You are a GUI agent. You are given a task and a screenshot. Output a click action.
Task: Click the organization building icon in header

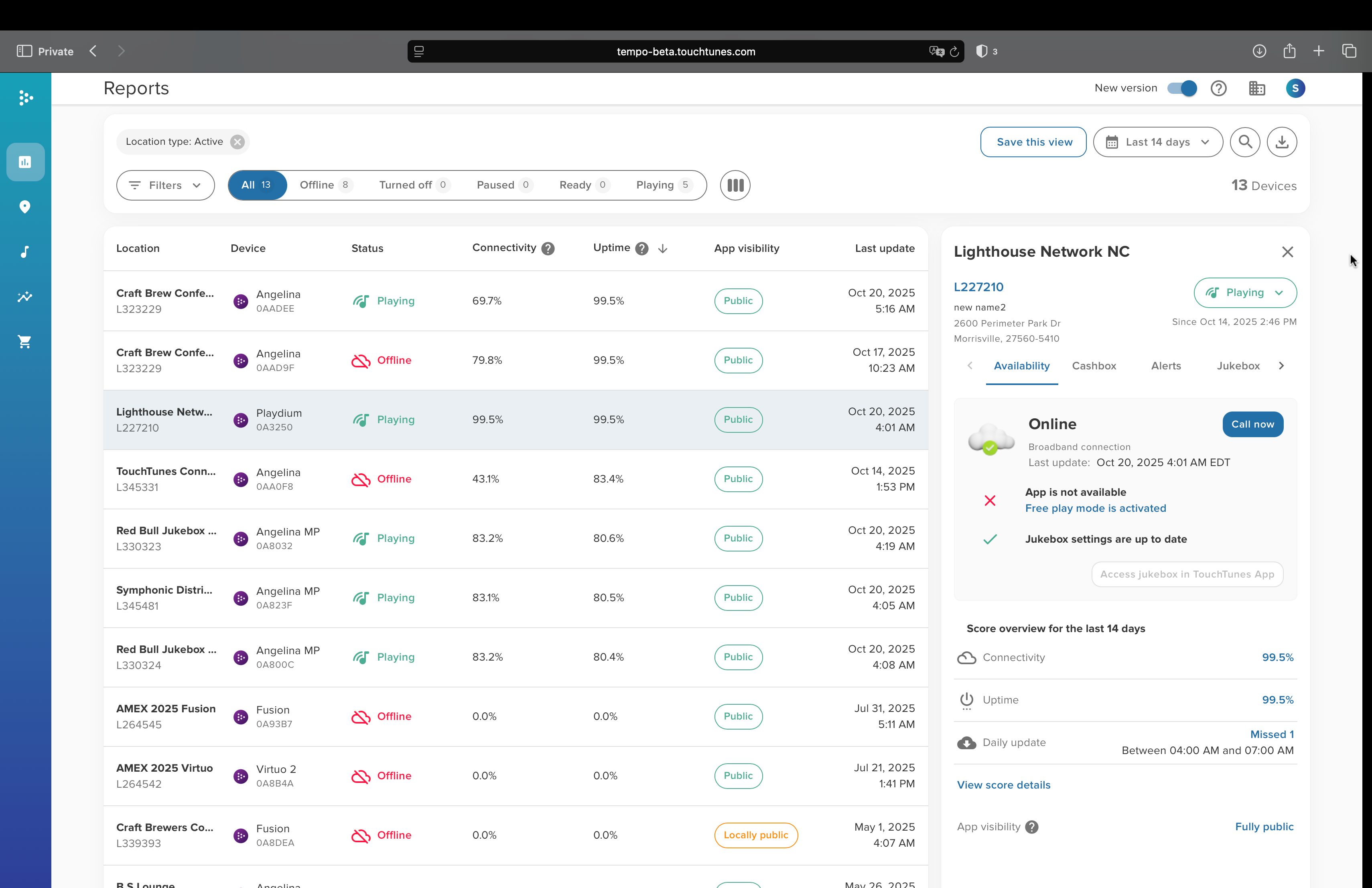(x=1257, y=88)
